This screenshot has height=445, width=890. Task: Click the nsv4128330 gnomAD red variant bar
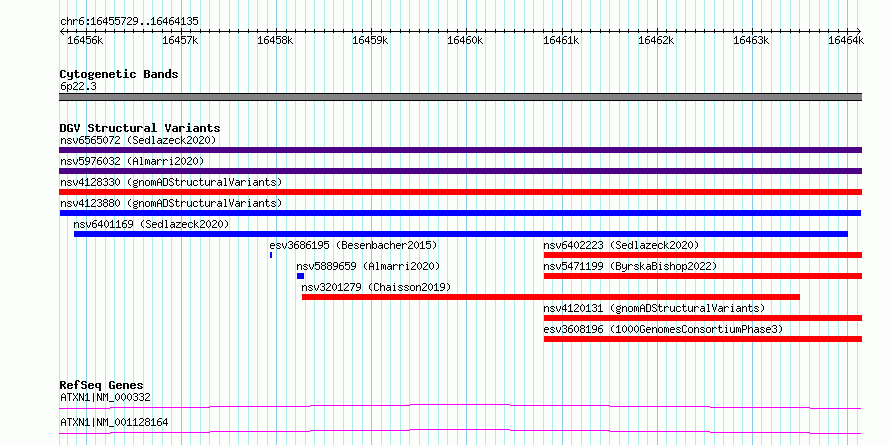(x=460, y=192)
